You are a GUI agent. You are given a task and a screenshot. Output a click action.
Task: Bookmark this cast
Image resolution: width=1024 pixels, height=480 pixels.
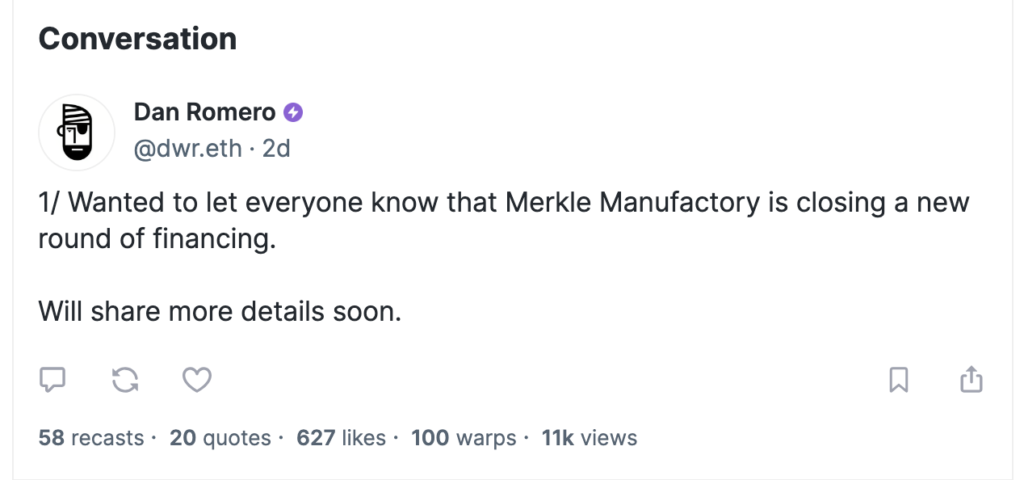[x=899, y=379]
